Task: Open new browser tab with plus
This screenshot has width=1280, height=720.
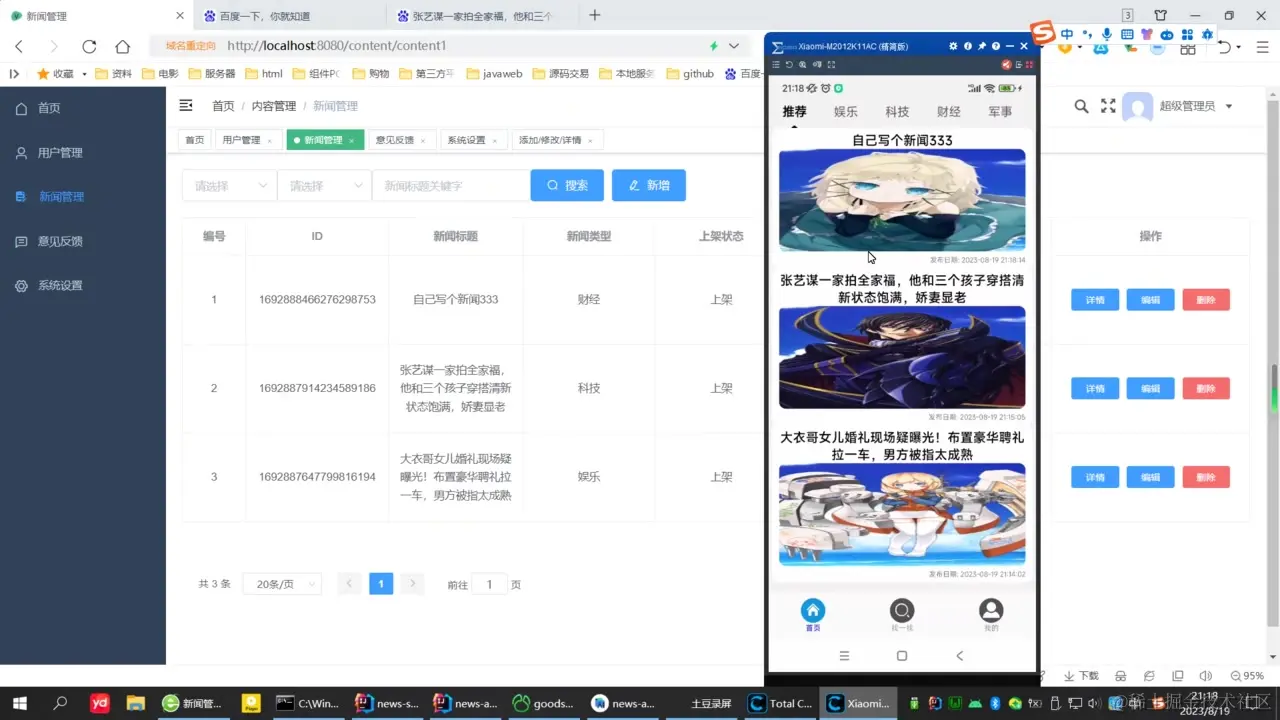Action: click(x=595, y=15)
